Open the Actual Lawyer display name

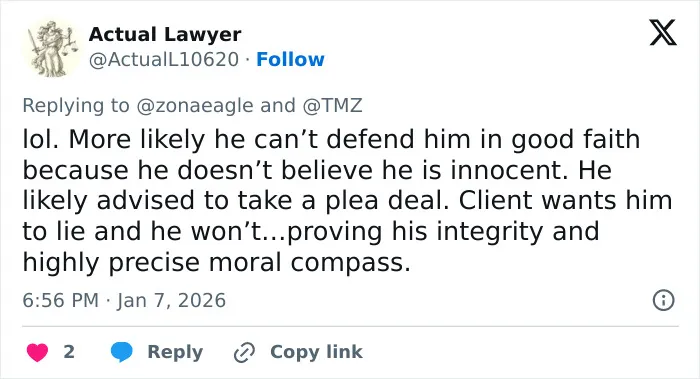165,34
